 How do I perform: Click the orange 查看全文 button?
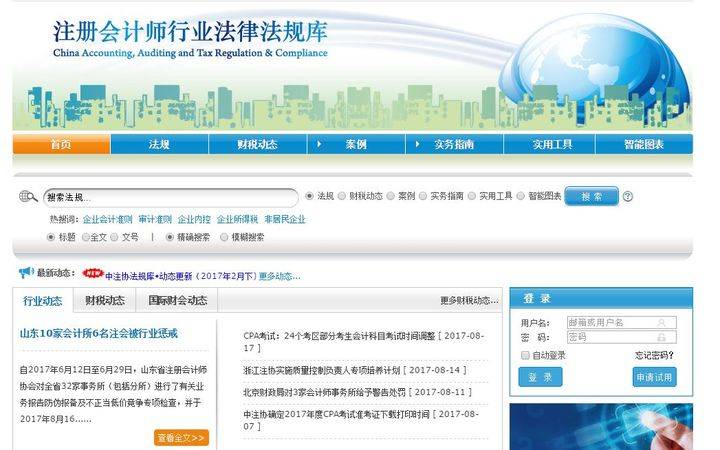point(181,437)
